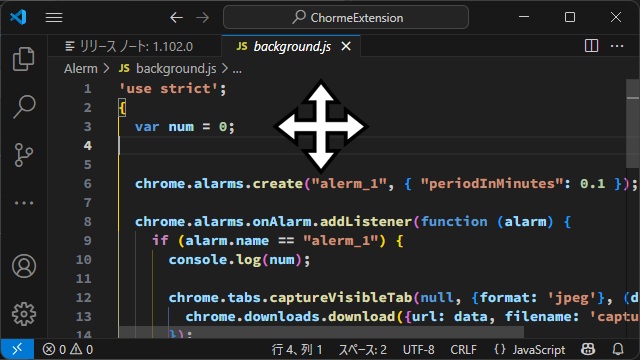Click console.log(num) on line 10
This screenshot has height=360, width=640.
pos(239,260)
